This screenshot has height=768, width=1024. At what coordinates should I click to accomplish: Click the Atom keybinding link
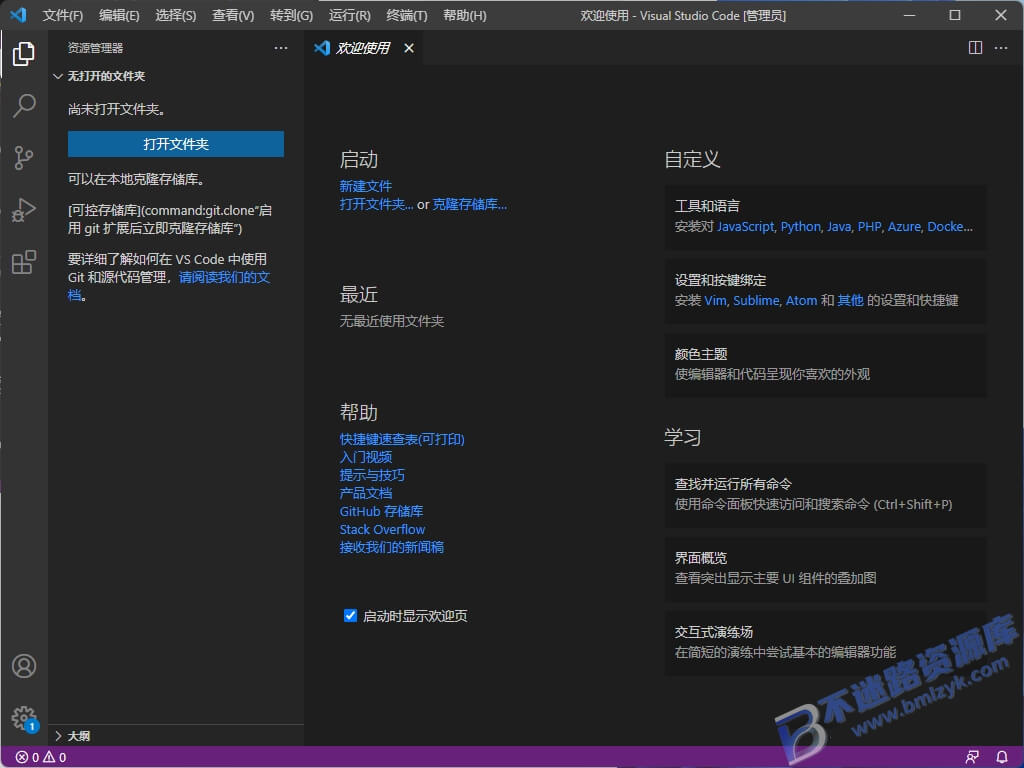pyautogui.click(x=801, y=300)
